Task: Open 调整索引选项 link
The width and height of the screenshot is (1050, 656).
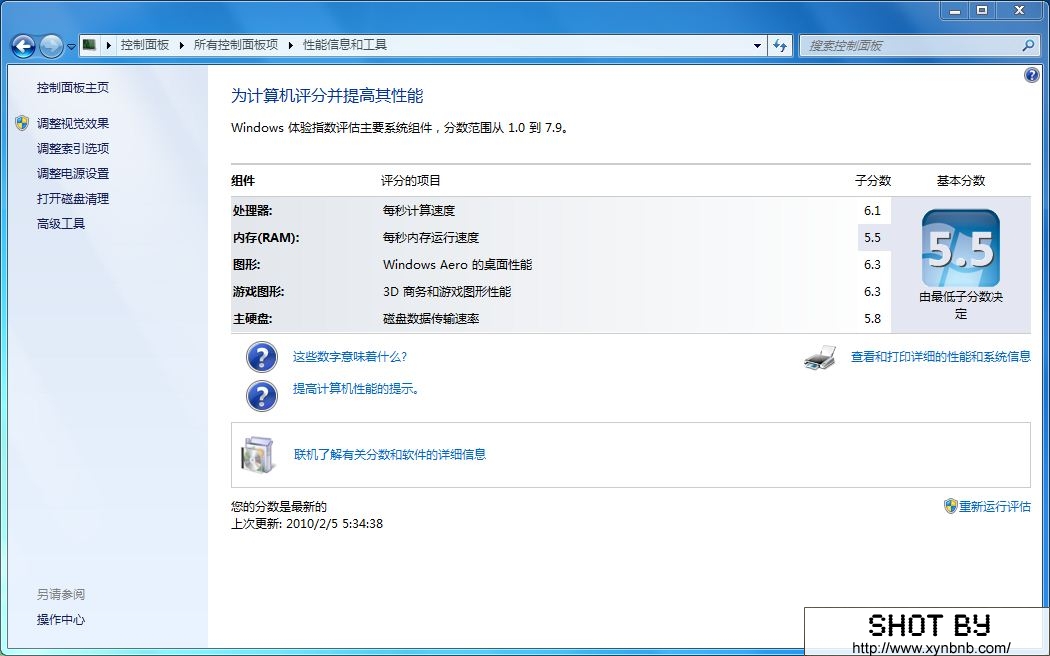Action: pyautogui.click(x=72, y=149)
